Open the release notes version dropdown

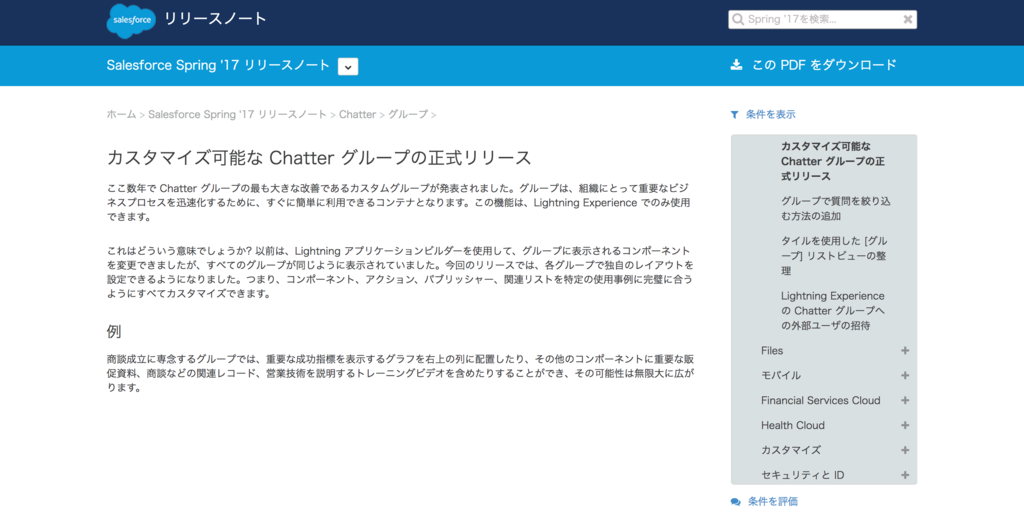[347, 67]
